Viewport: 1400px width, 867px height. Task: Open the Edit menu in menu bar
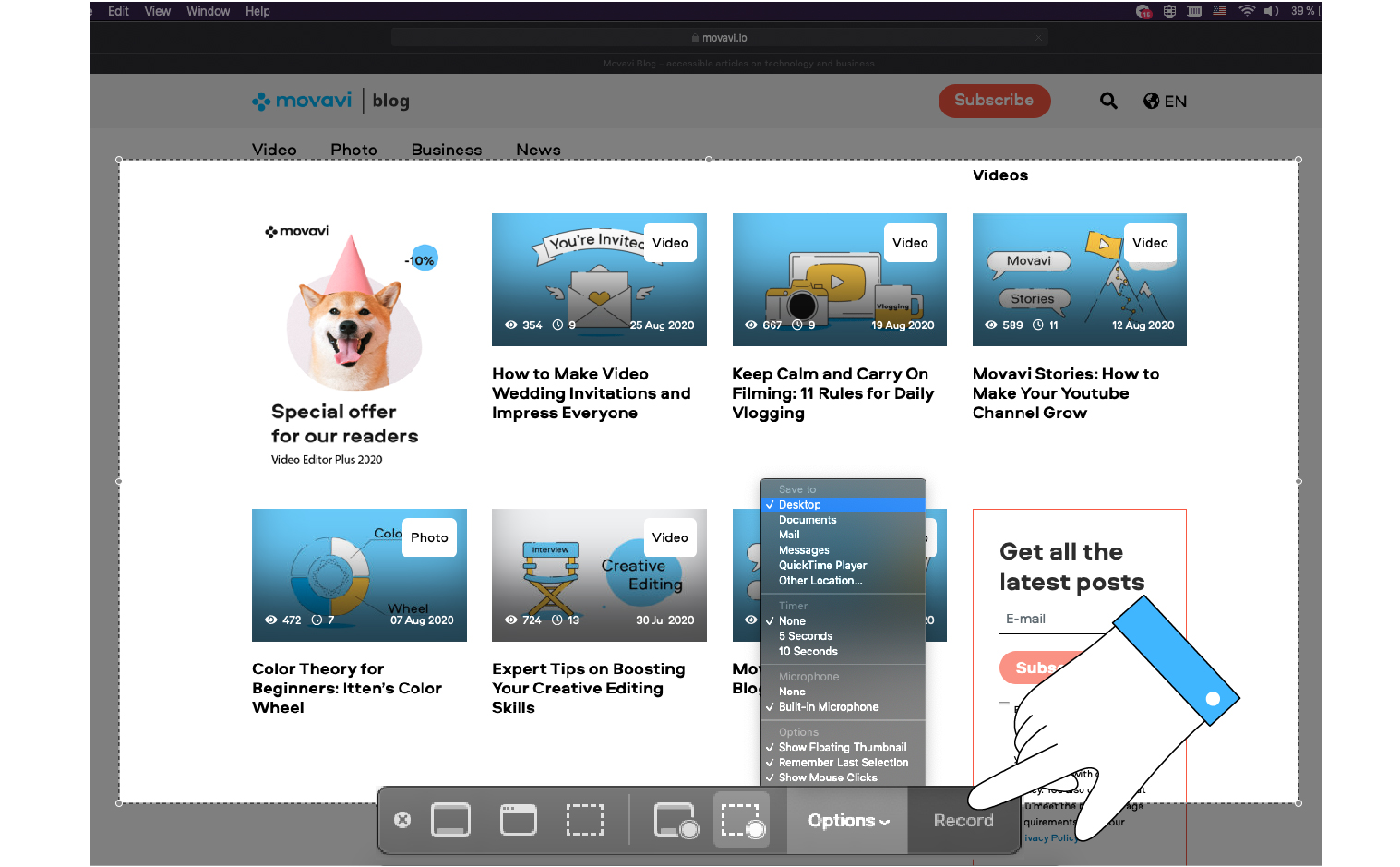[x=118, y=11]
